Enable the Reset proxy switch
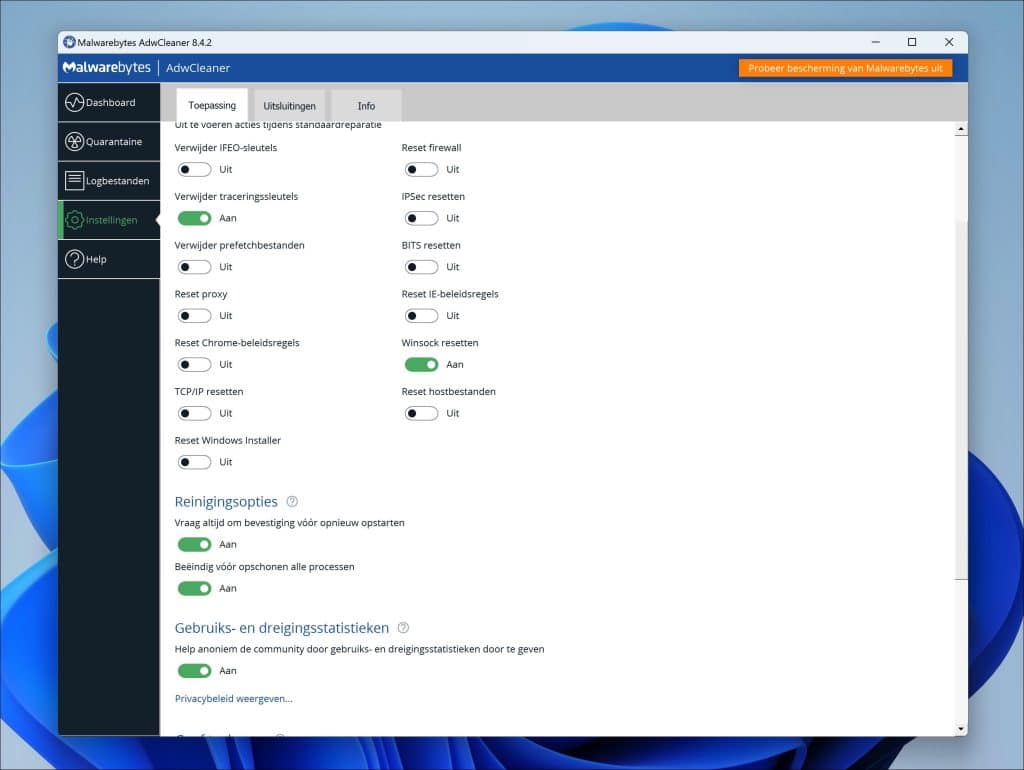Image resolution: width=1024 pixels, height=770 pixels. click(x=194, y=316)
